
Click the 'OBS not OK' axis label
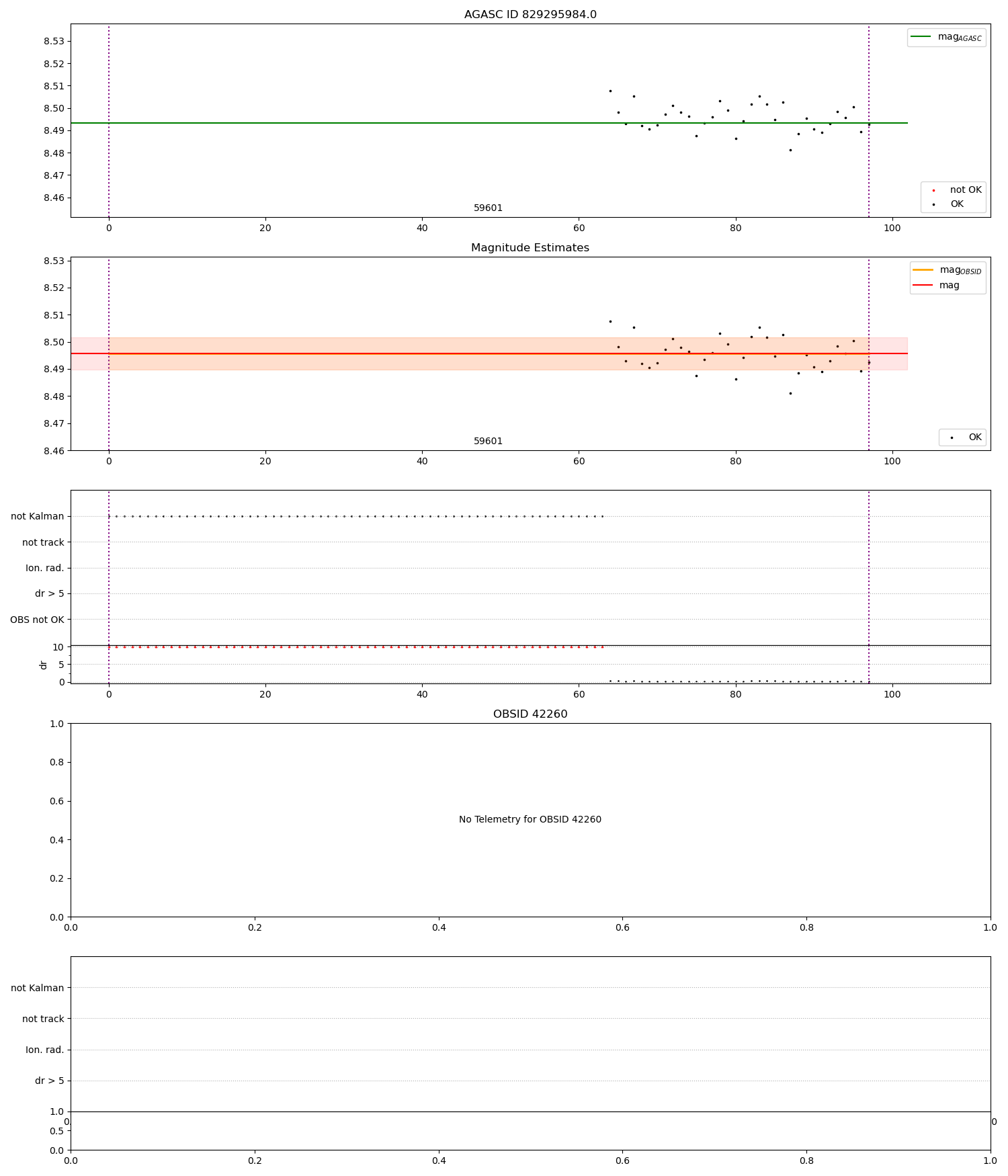pyautogui.click(x=37, y=620)
